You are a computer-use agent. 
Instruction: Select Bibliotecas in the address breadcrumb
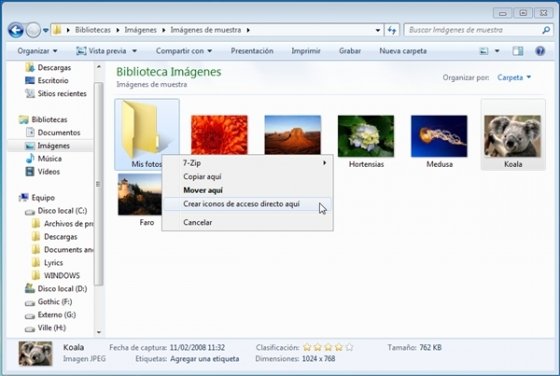point(92,30)
